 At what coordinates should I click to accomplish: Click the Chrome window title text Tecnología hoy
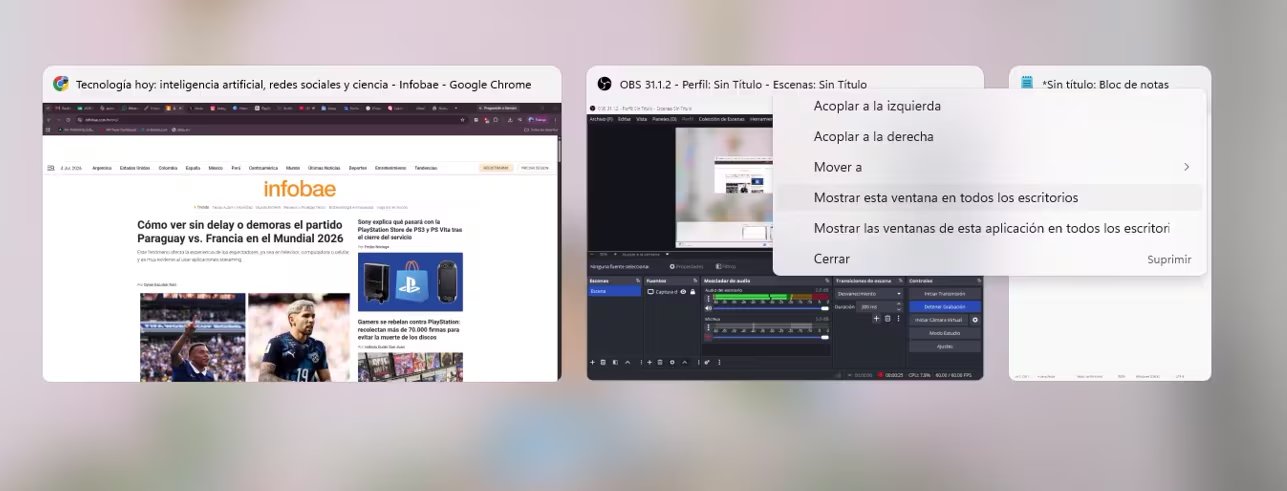[303, 85]
